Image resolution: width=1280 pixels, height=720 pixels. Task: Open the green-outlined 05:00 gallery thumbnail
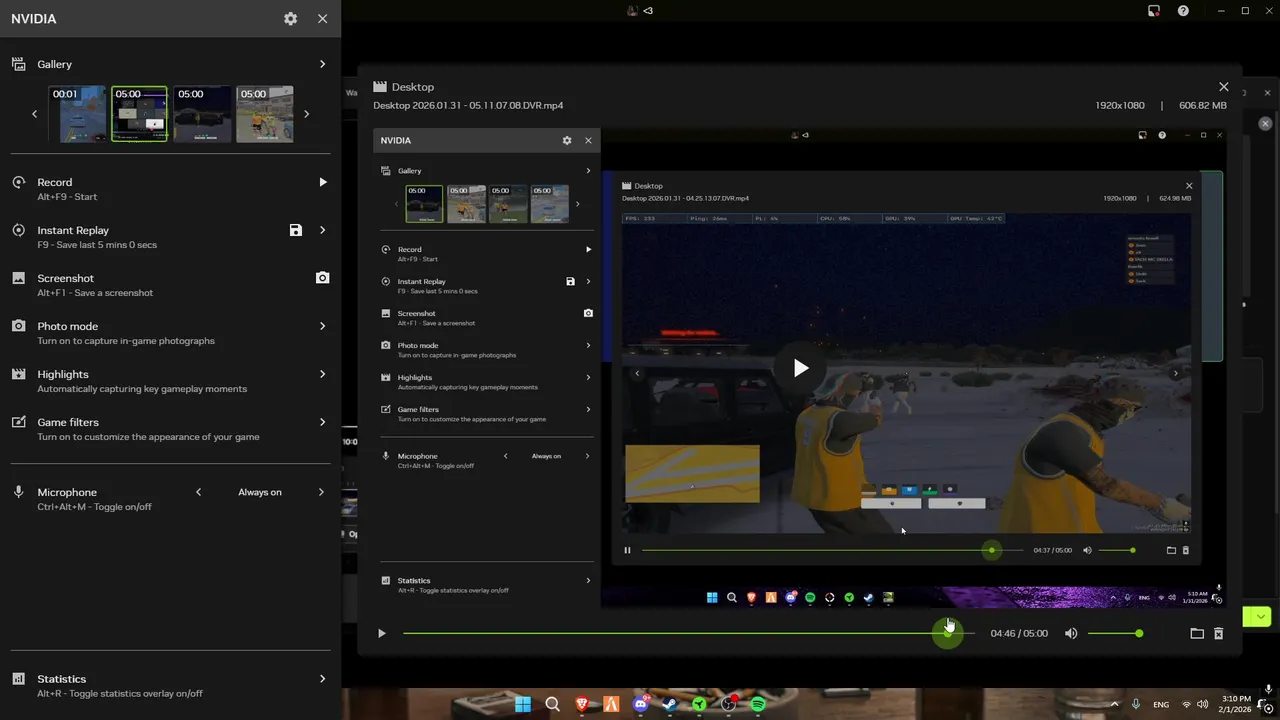tap(139, 114)
